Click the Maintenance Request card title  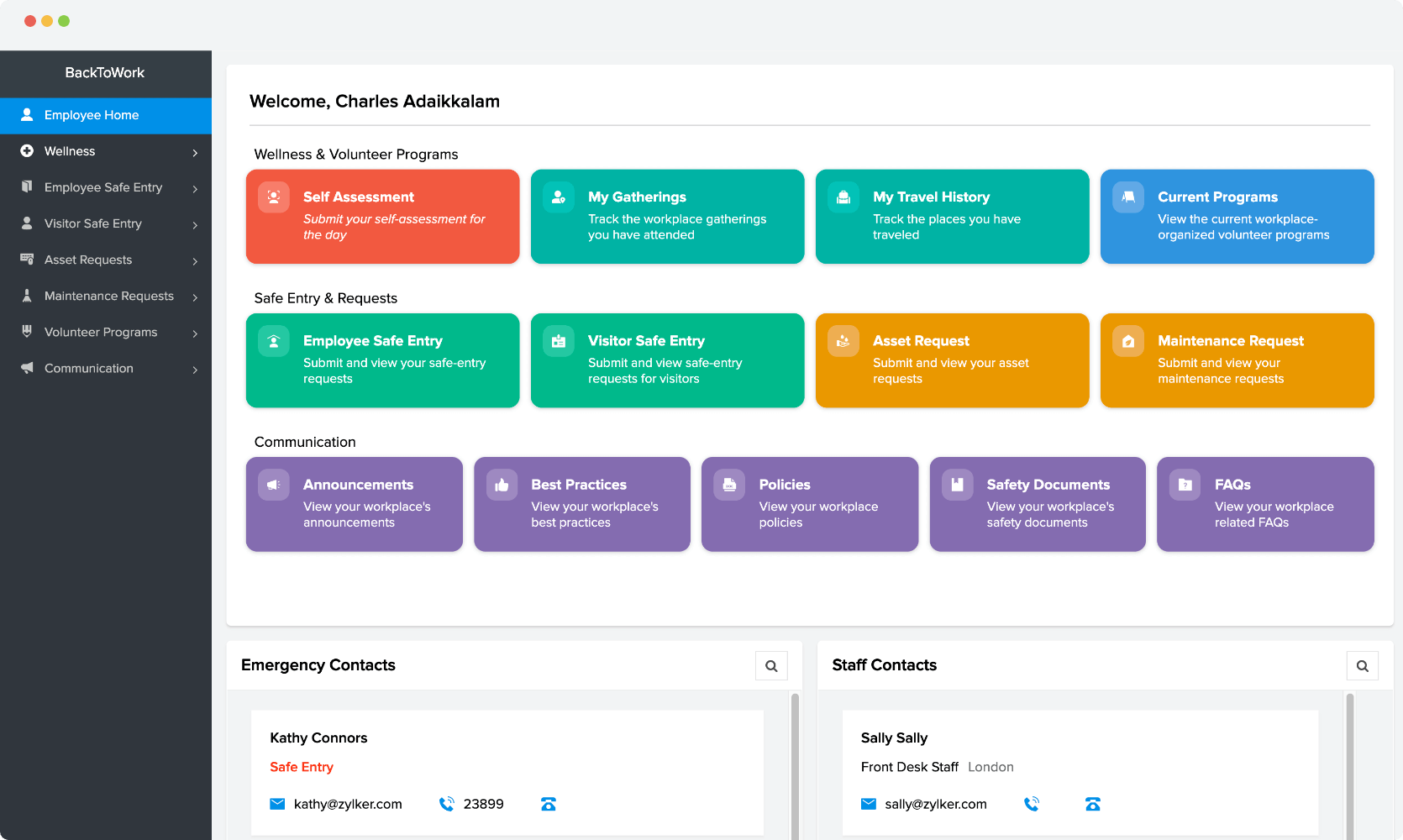[x=1231, y=340]
